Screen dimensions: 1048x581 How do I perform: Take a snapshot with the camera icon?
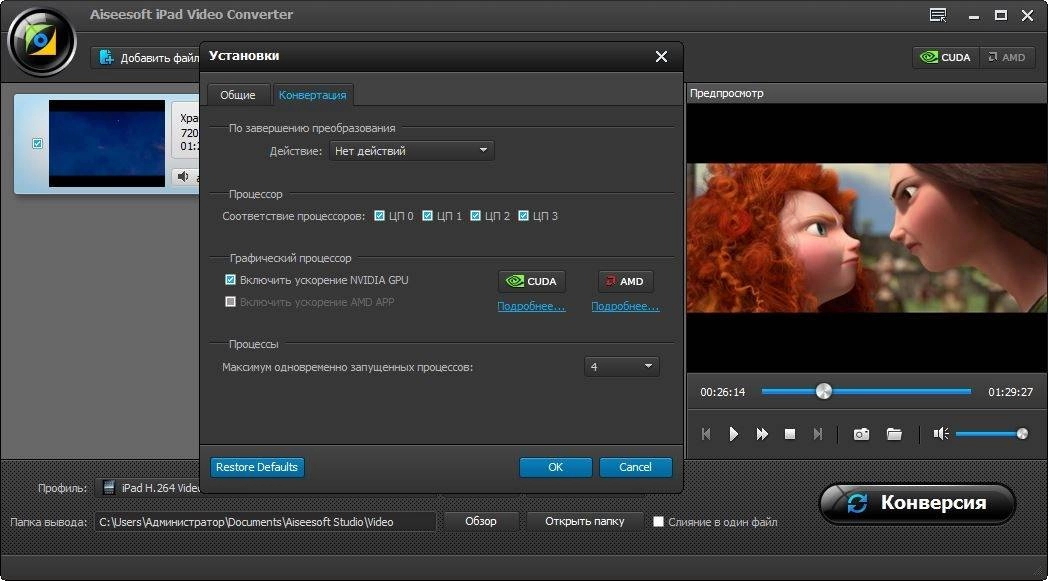[862, 434]
